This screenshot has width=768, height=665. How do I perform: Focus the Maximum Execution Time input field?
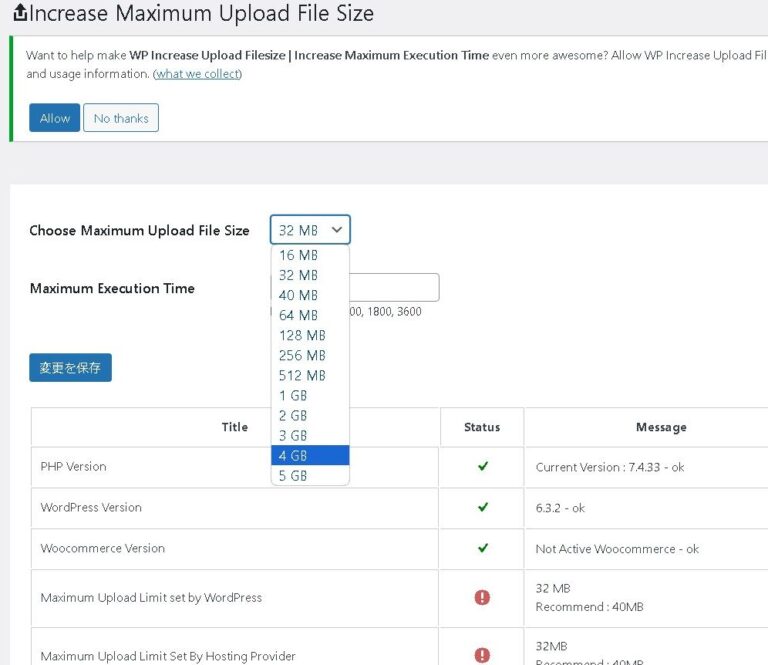coord(395,288)
